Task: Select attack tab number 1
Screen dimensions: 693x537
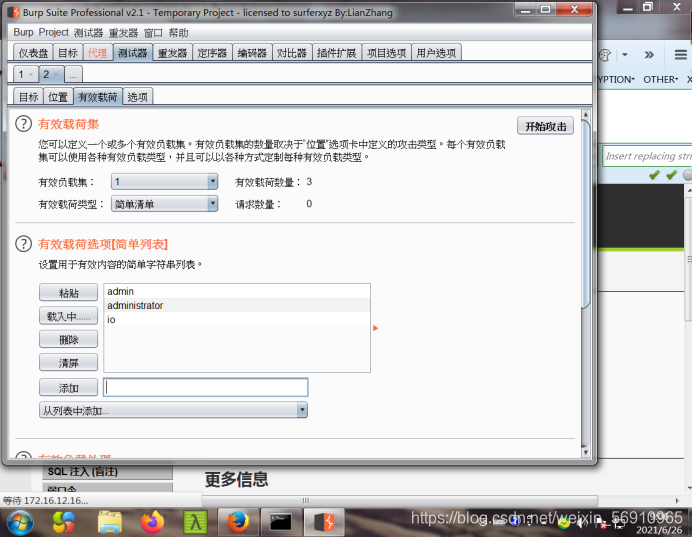Action: [x=21, y=74]
